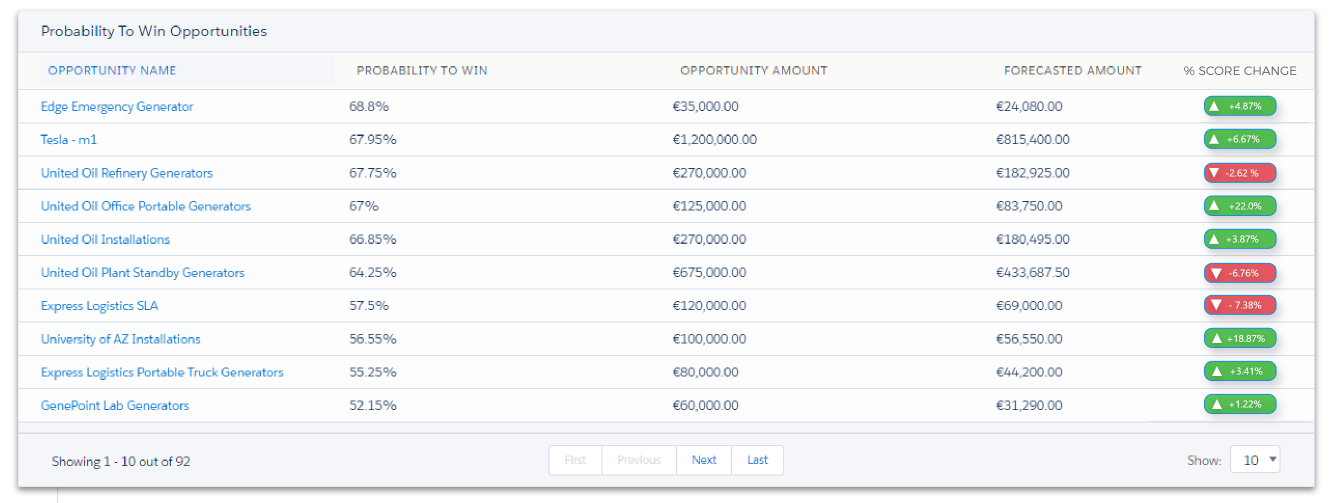Open the Tesla - m1 opportunity link
The width and height of the screenshot is (1332, 503).
[x=69, y=140]
